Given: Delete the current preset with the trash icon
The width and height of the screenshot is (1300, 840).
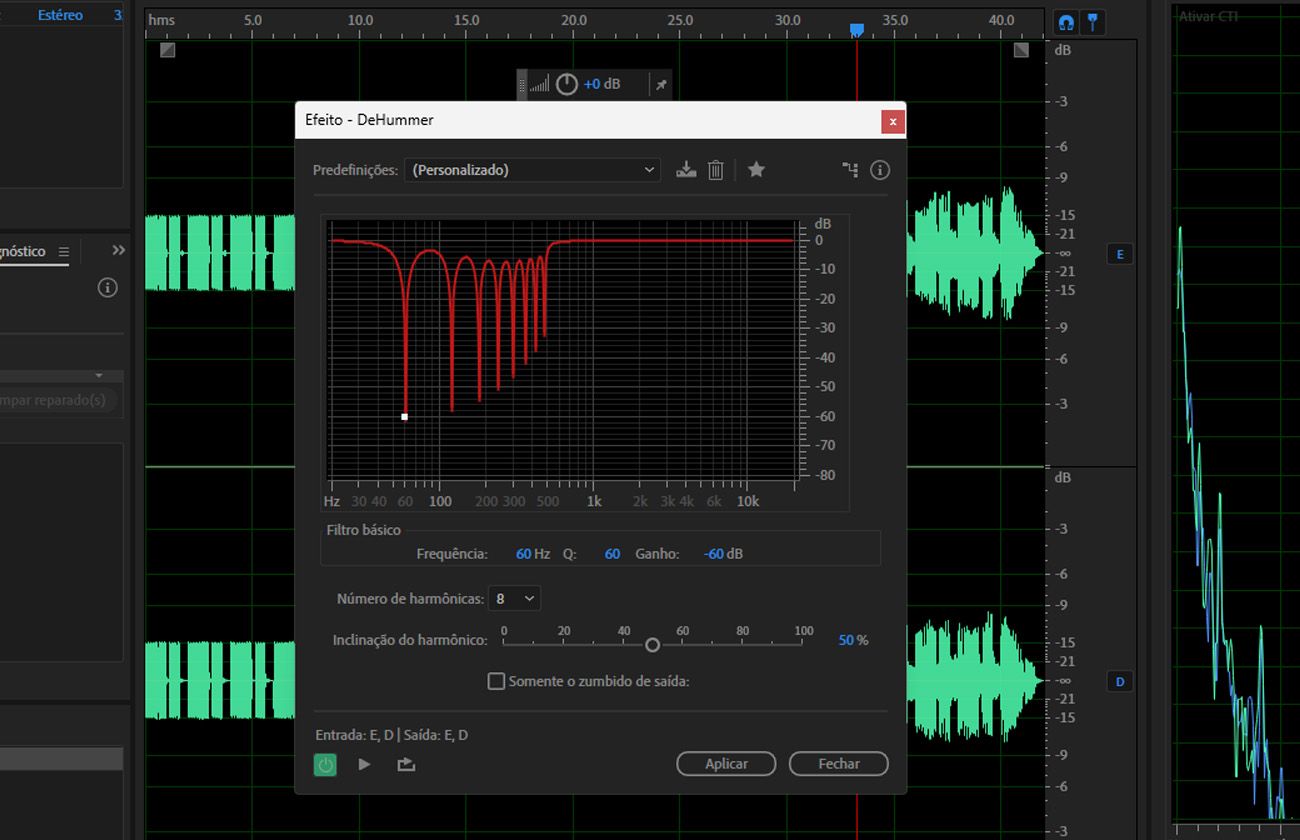Looking at the screenshot, I should click(x=715, y=170).
